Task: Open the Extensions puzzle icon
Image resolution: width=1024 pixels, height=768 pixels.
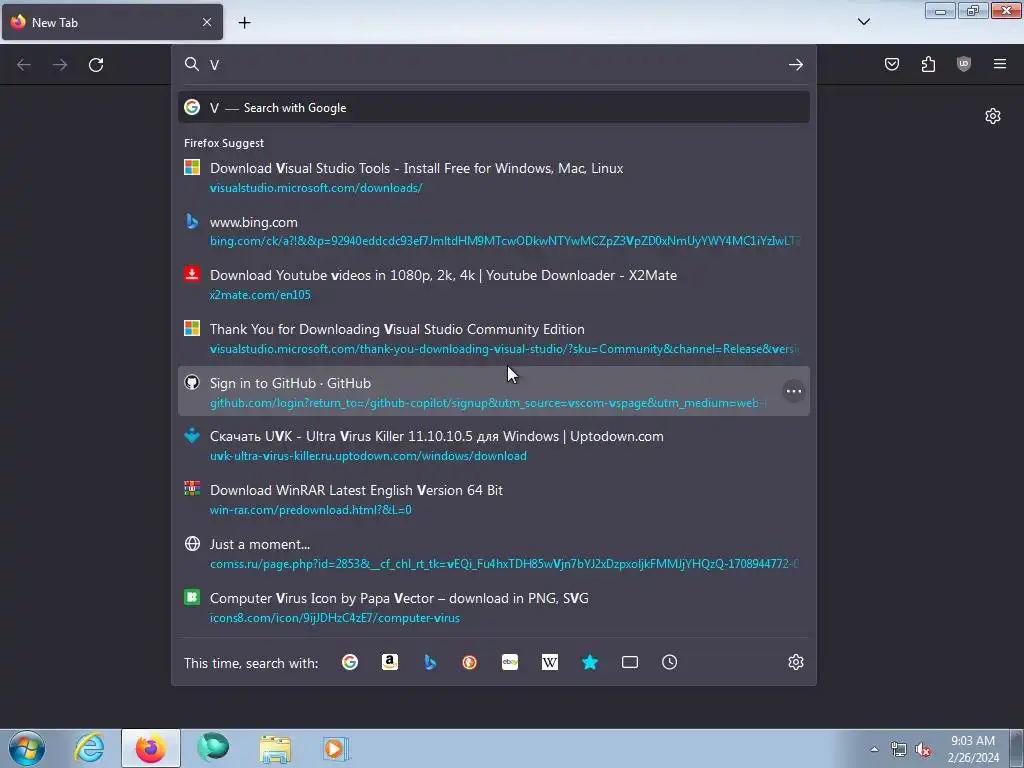Action: [928, 64]
